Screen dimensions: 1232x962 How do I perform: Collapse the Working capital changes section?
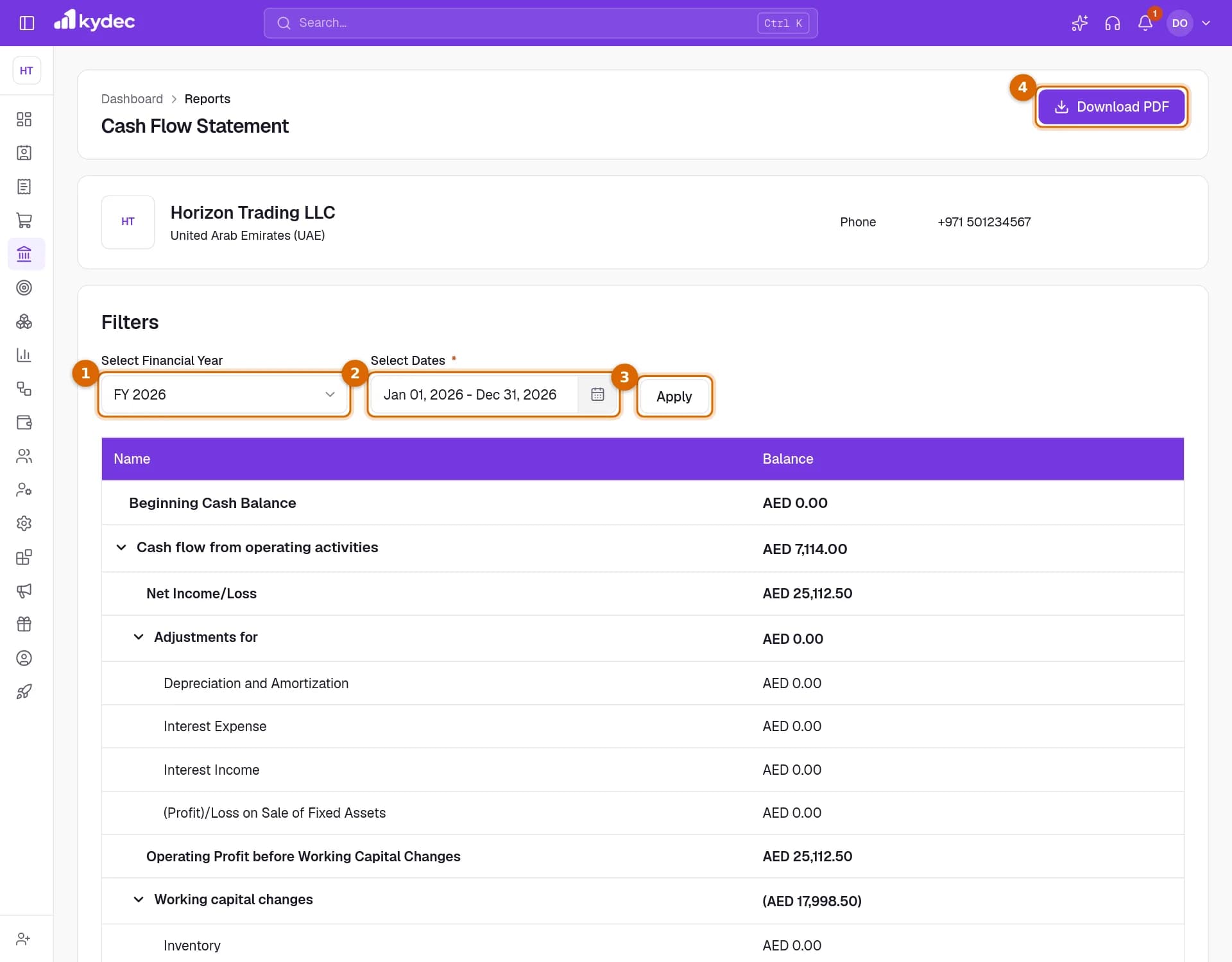pos(138,899)
